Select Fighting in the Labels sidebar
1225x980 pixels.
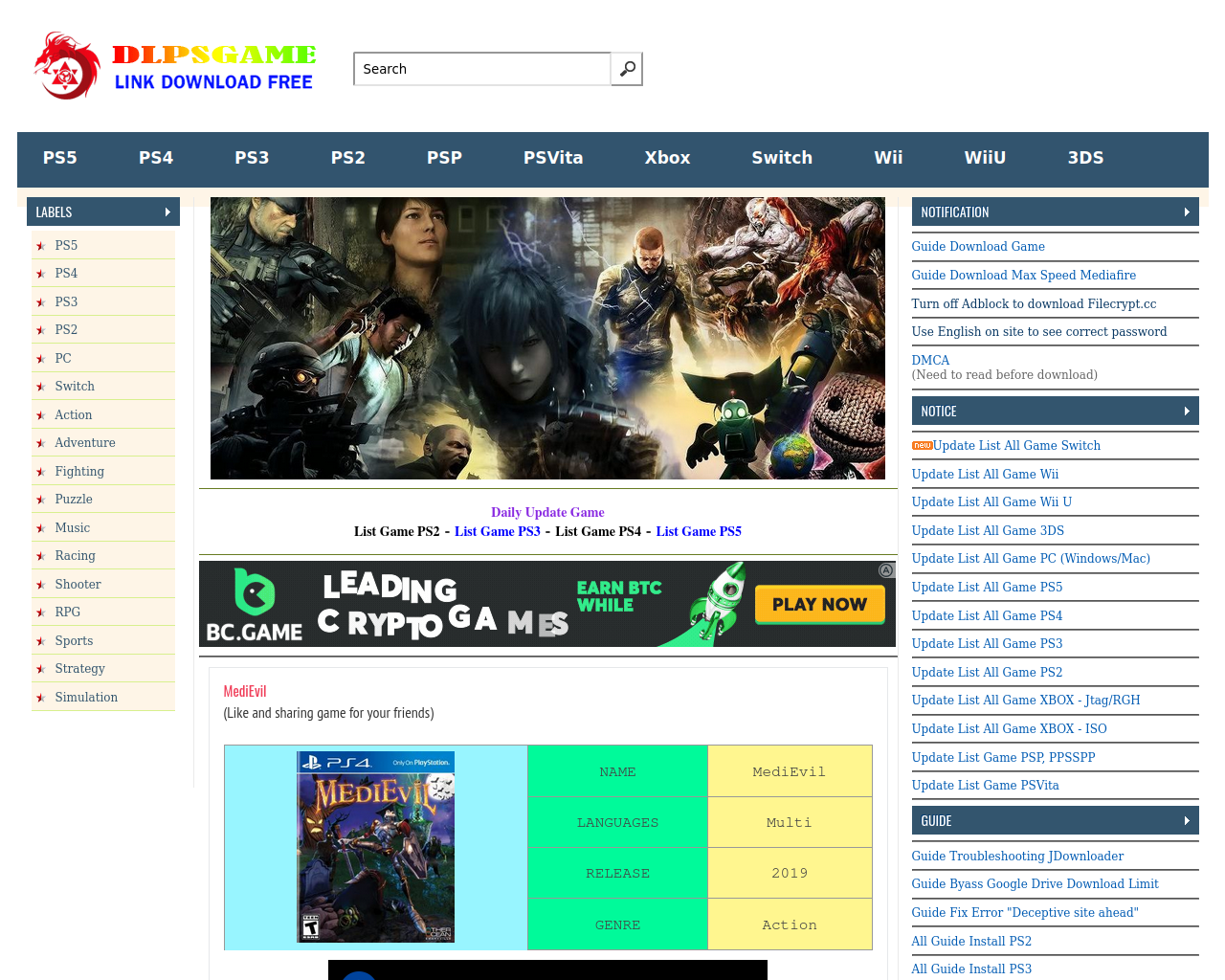[79, 472]
